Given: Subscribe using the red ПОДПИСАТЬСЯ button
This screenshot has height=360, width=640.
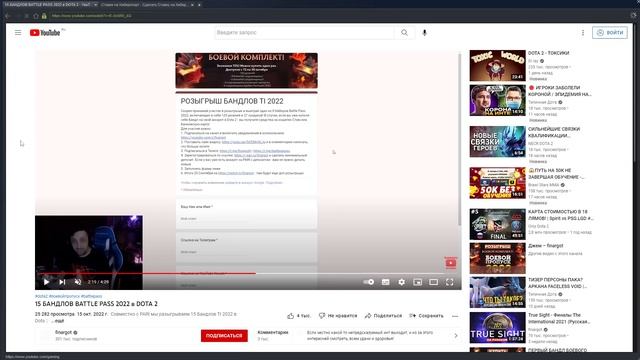Looking at the screenshot, I should [x=224, y=336].
